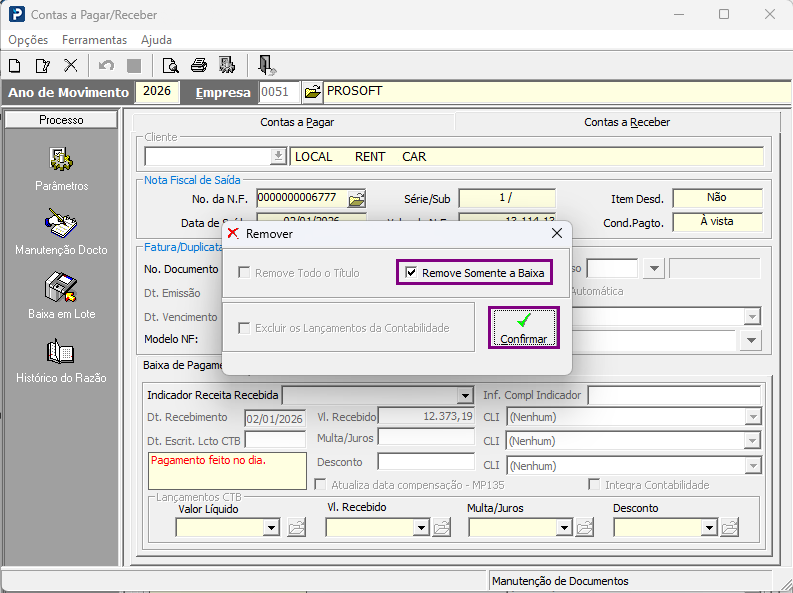The width and height of the screenshot is (793, 593).
Task: Click the Pagamento feito no dia. note box
Action: (x=227, y=471)
